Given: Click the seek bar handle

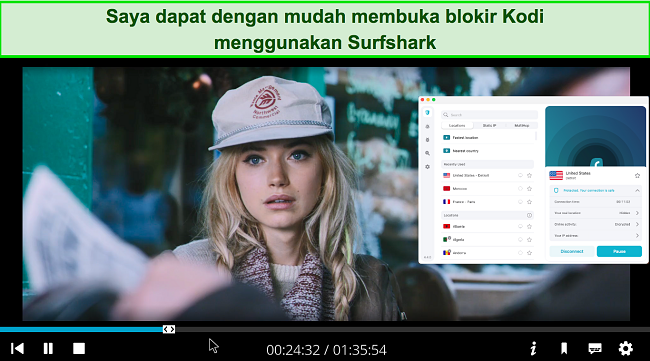Looking at the screenshot, I should click(169, 329).
